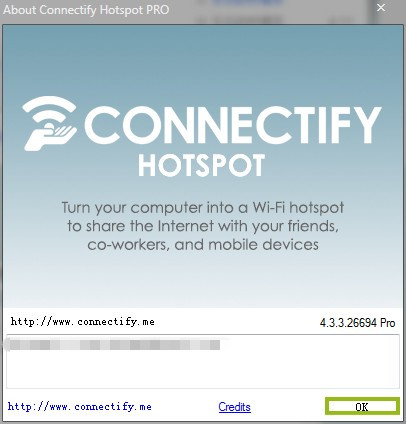Image resolution: width=406 pixels, height=424 pixels.
Task: Click the OK button
Action: [x=362, y=406]
